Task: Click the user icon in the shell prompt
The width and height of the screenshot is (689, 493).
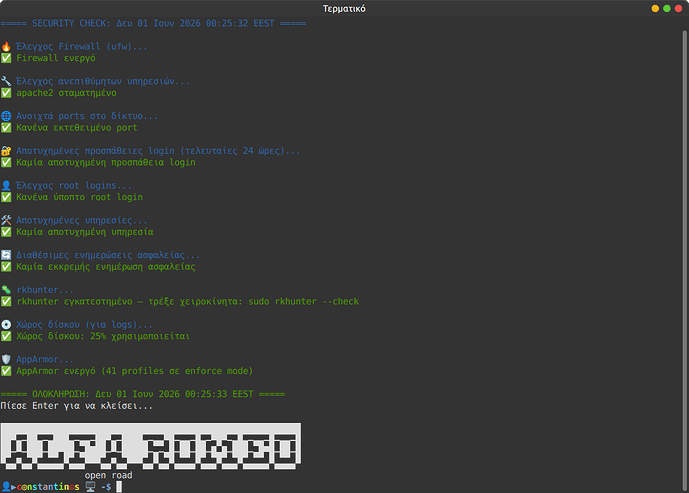Action: pos(6,486)
